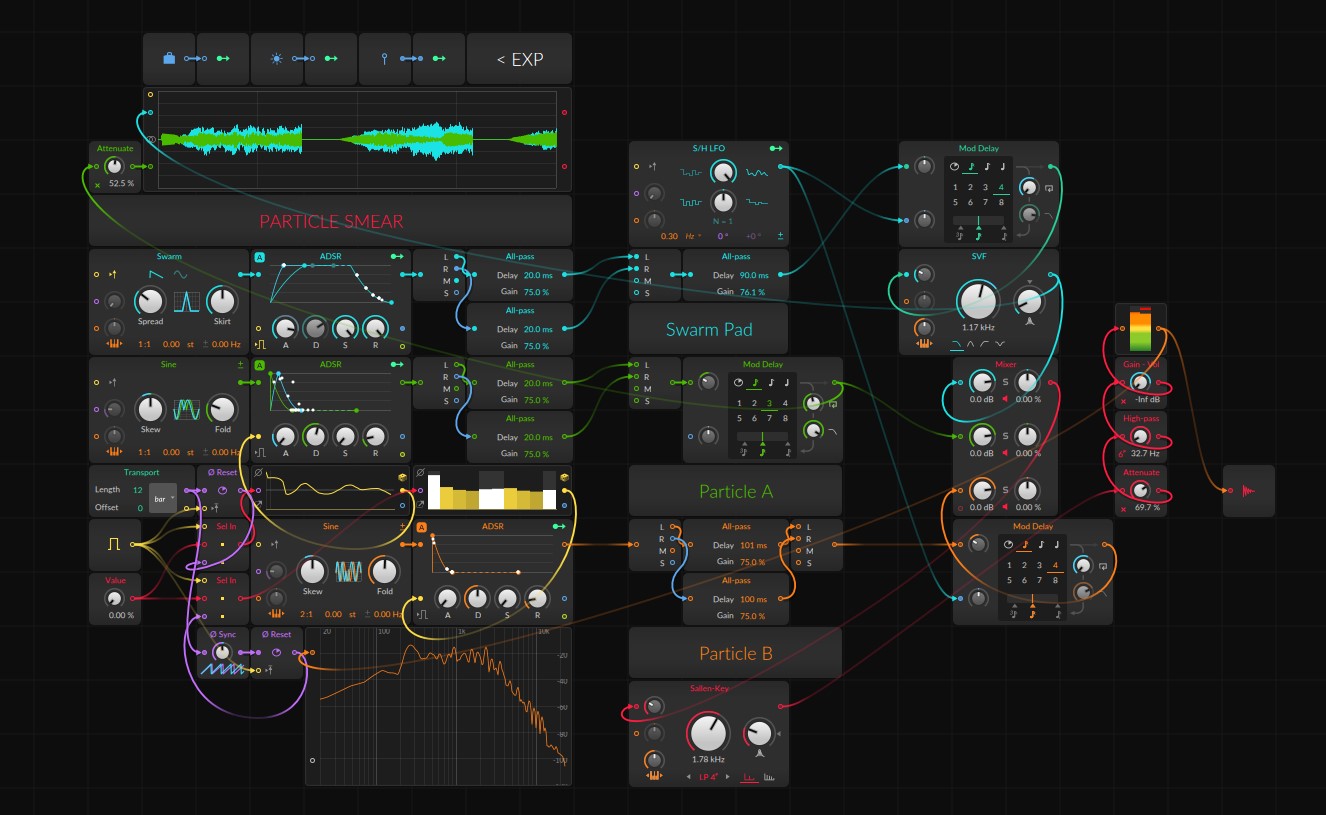Click the square pulse trigger module
Screen dimensions: 1326x815
[x=114, y=544]
